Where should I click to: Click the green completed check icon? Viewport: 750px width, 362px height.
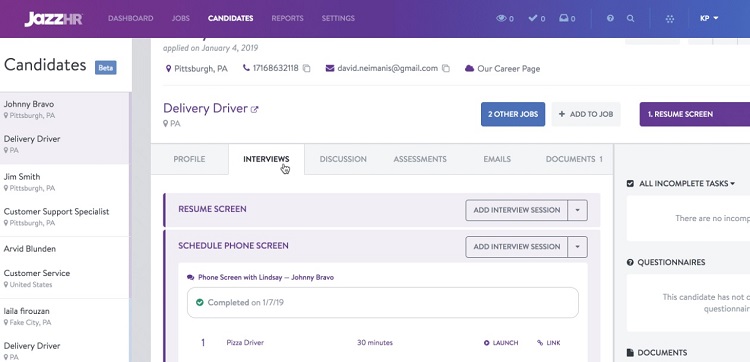200,302
